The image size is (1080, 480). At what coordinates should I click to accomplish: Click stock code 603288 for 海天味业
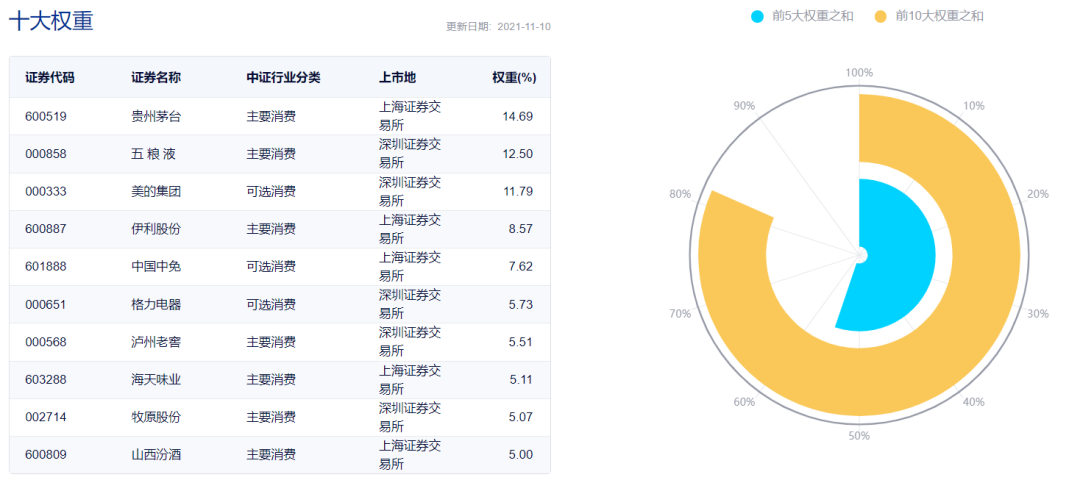(x=45, y=379)
